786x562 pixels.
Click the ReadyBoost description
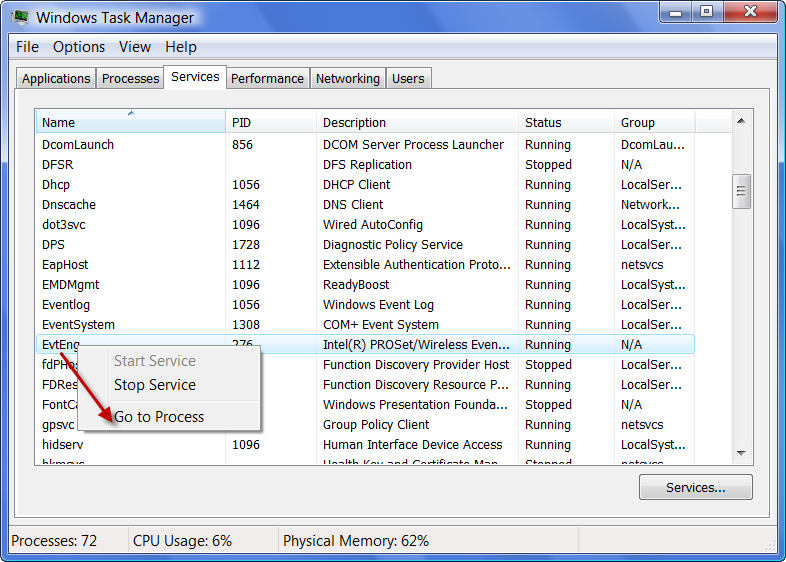pyautogui.click(x=356, y=285)
